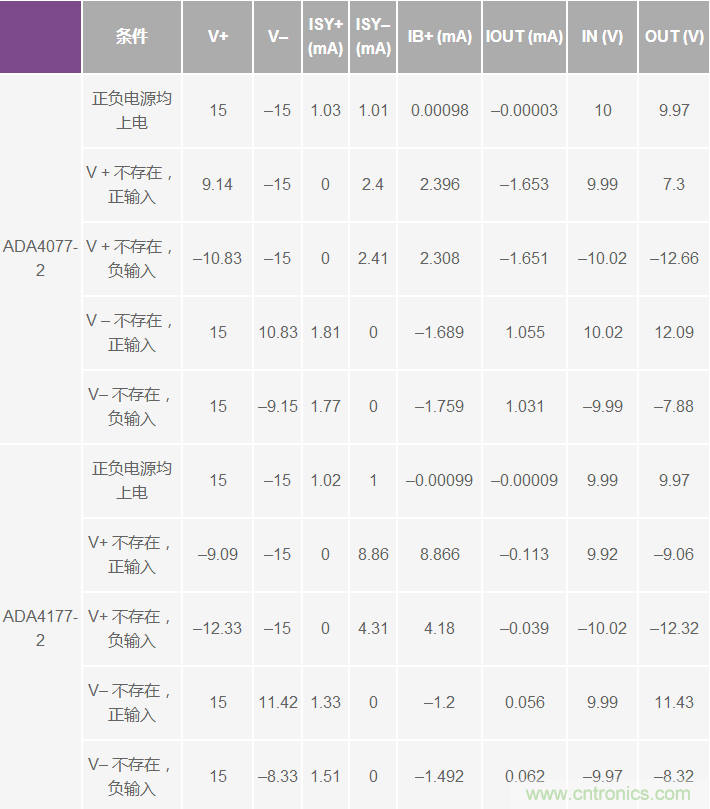Click the V+ value –12.33
The height and width of the screenshot is (809, 710).
click(218, 628)
